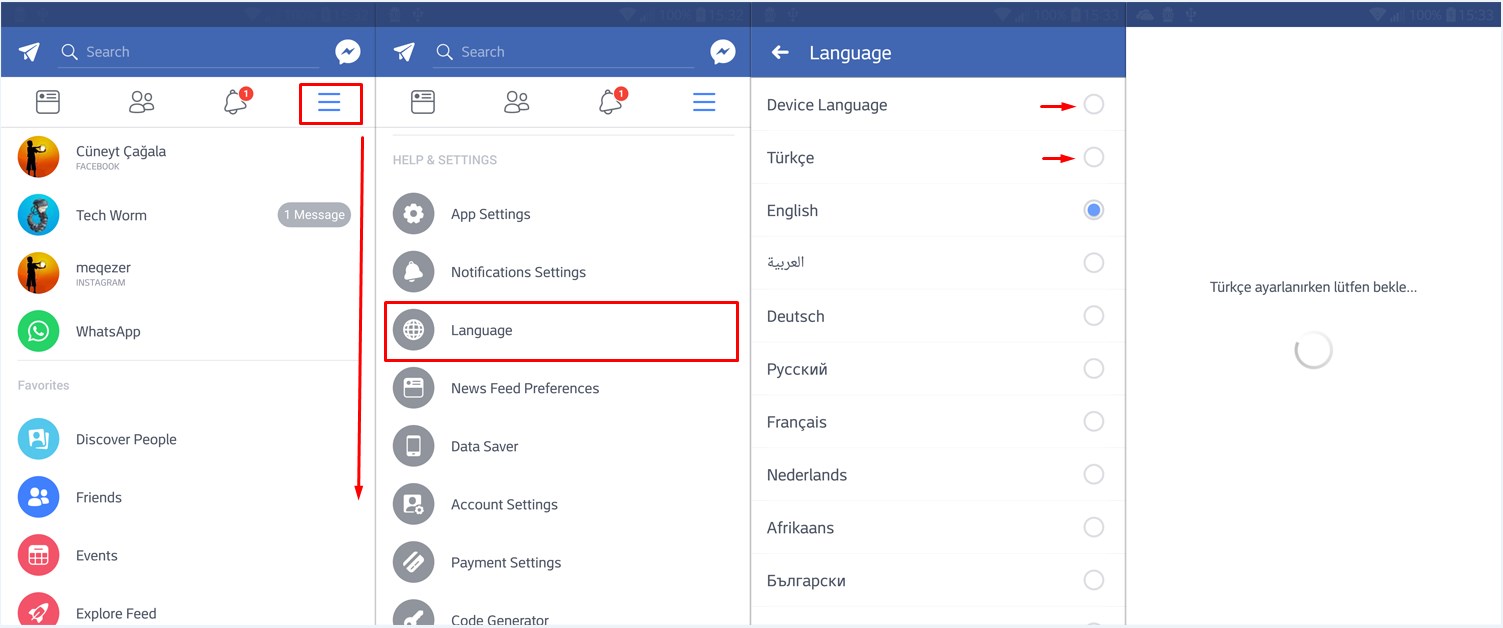Open WhatsApp via its green icon

(38, 331)
